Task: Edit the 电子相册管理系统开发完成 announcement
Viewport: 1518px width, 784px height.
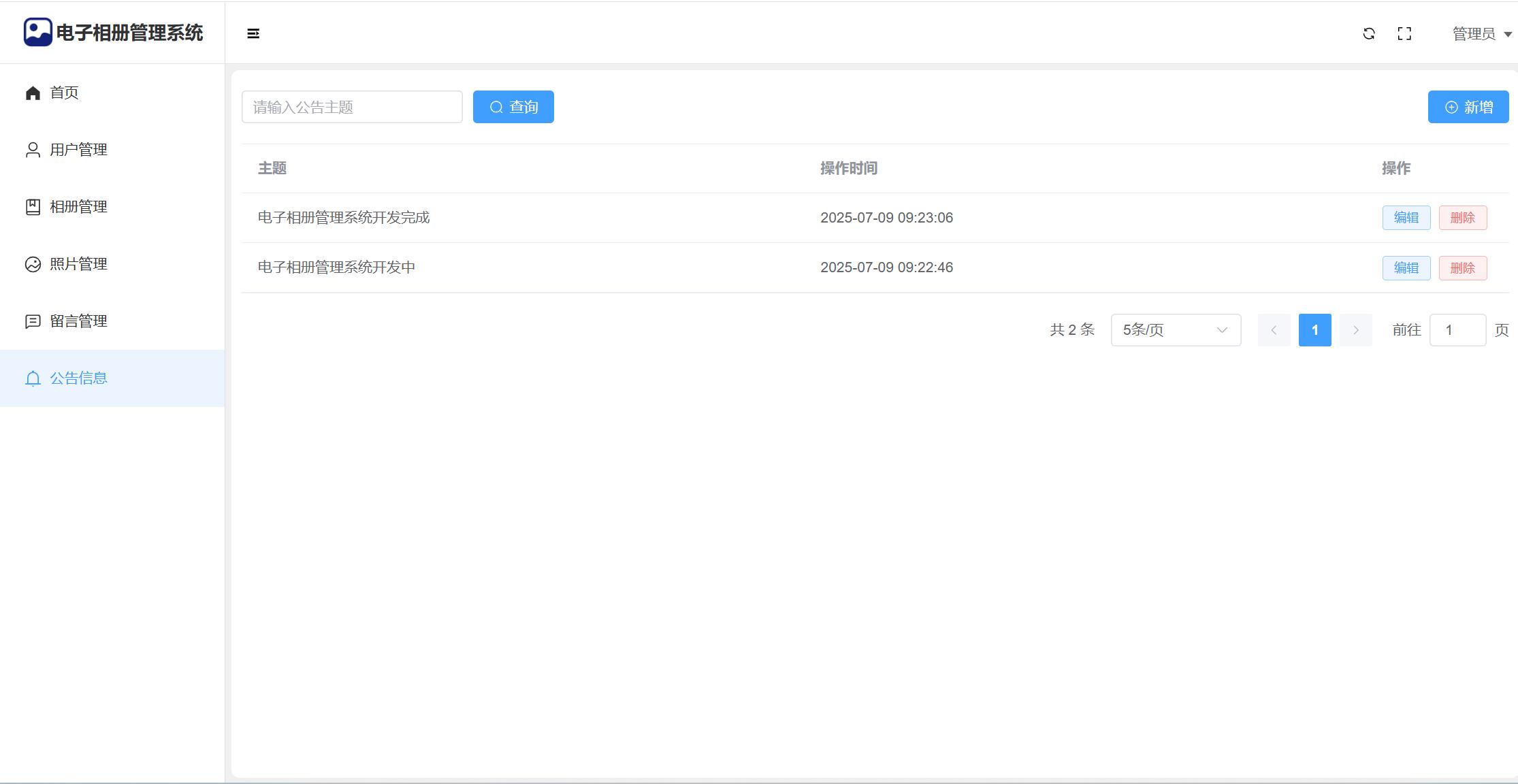Action: 1406,218
